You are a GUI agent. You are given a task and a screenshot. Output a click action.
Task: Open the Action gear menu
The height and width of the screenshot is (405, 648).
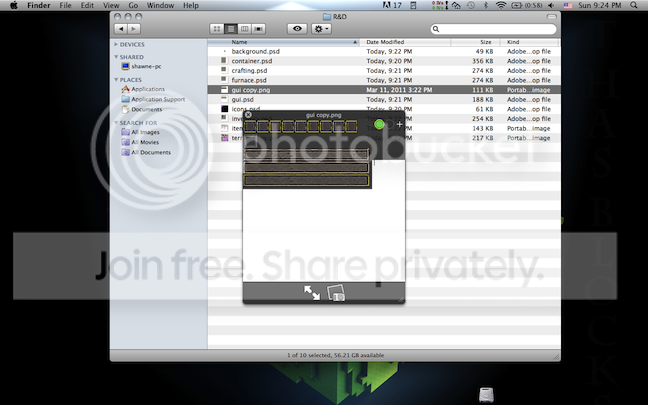[x=322, y=29]
